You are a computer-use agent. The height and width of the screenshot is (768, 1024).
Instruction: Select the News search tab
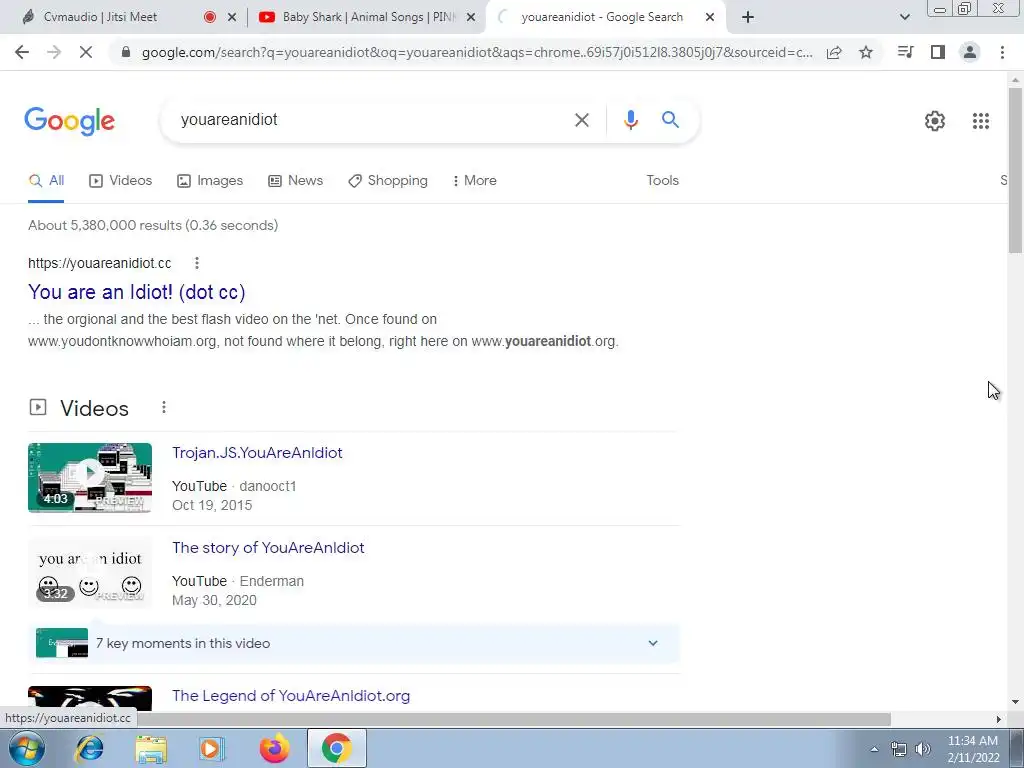tap(295, 181)
